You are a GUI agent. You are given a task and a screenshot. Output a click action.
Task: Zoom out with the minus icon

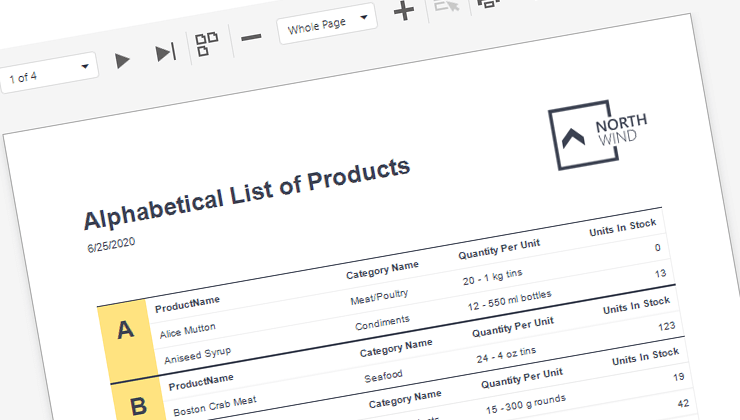coord(251,37)
